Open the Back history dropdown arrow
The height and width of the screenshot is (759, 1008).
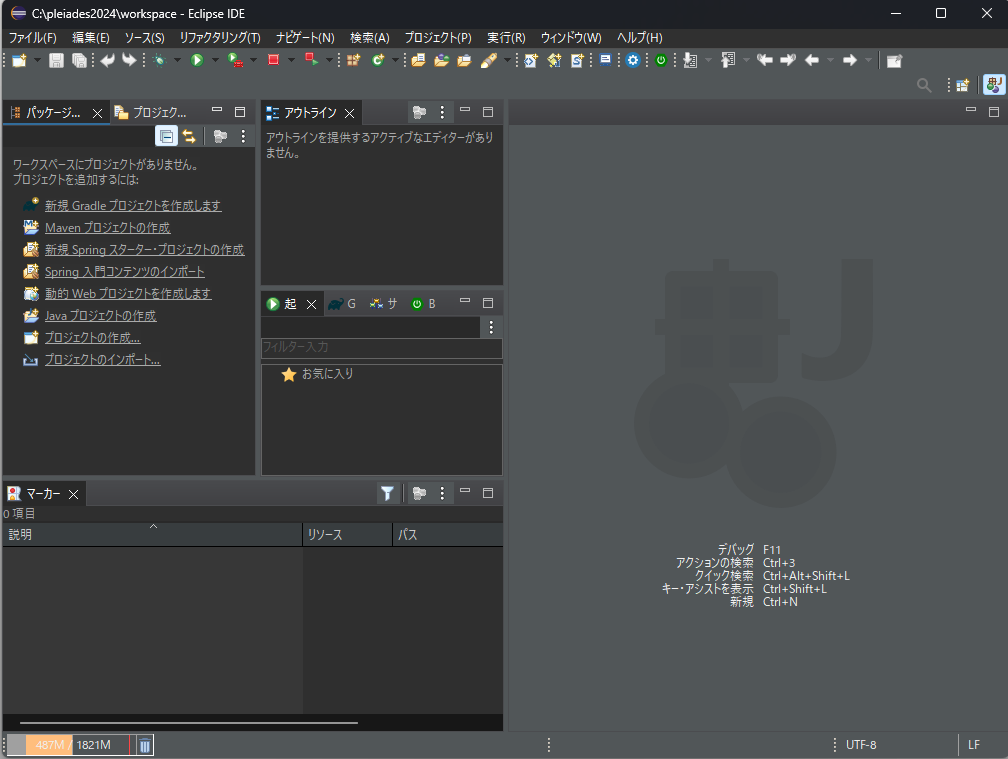830,60
